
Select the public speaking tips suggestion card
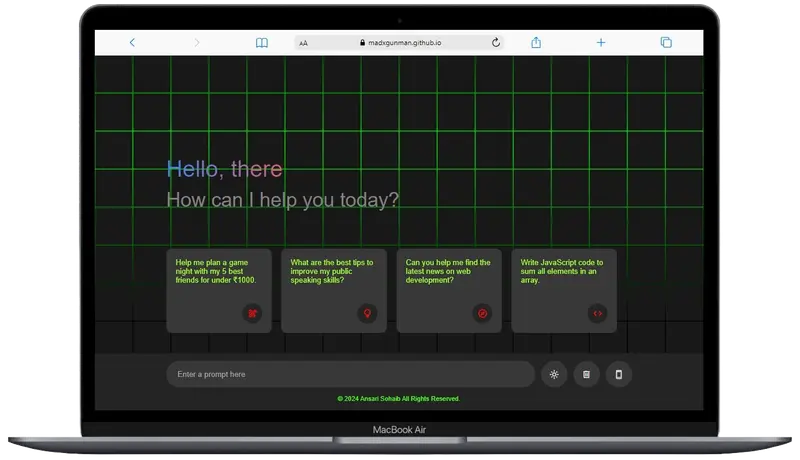coord(334,291)
